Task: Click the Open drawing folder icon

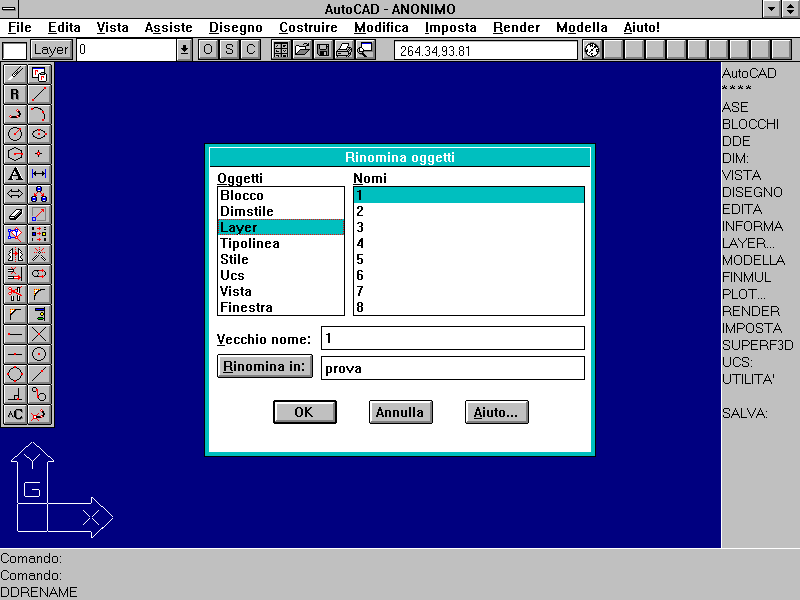Action: [302, 49]
